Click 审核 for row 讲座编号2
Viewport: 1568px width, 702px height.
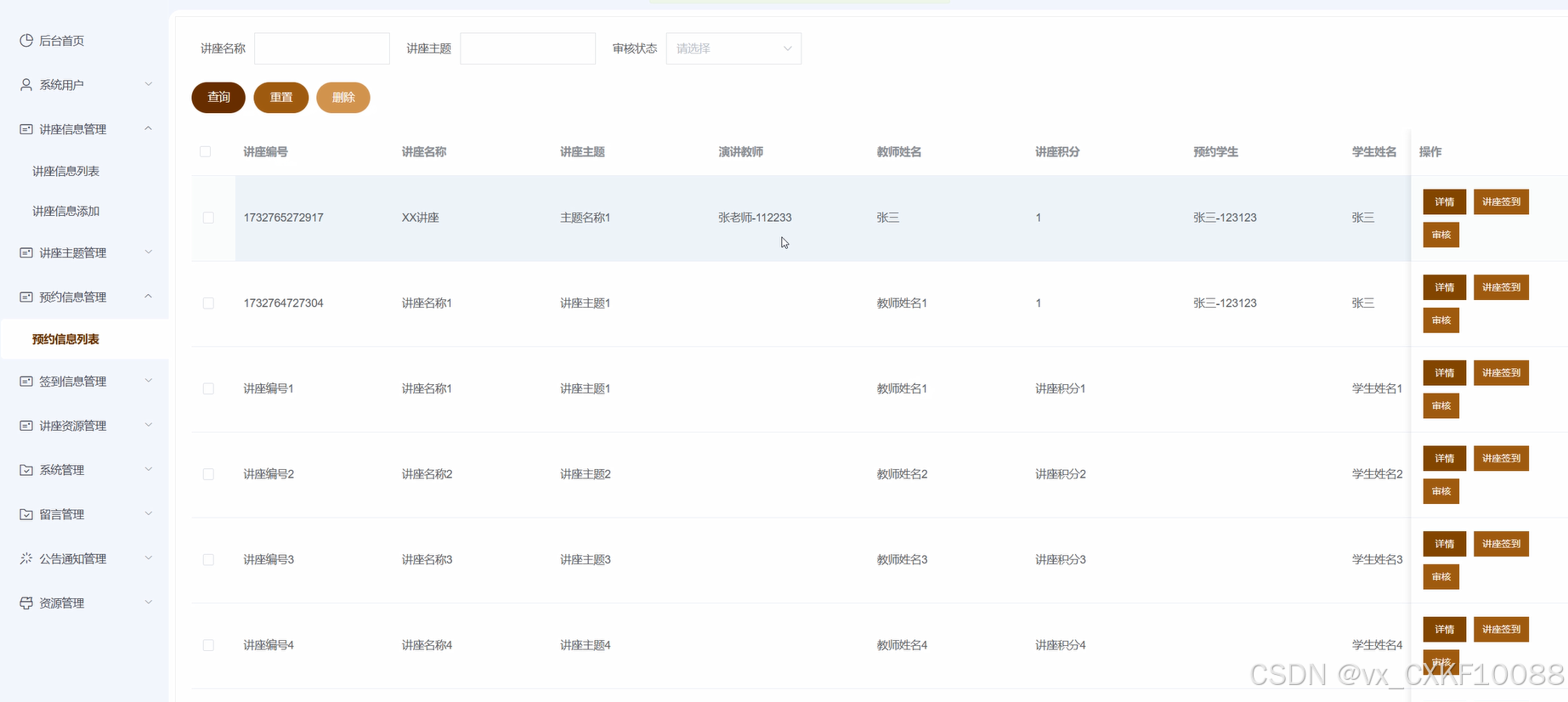[x=1441, y=491]
